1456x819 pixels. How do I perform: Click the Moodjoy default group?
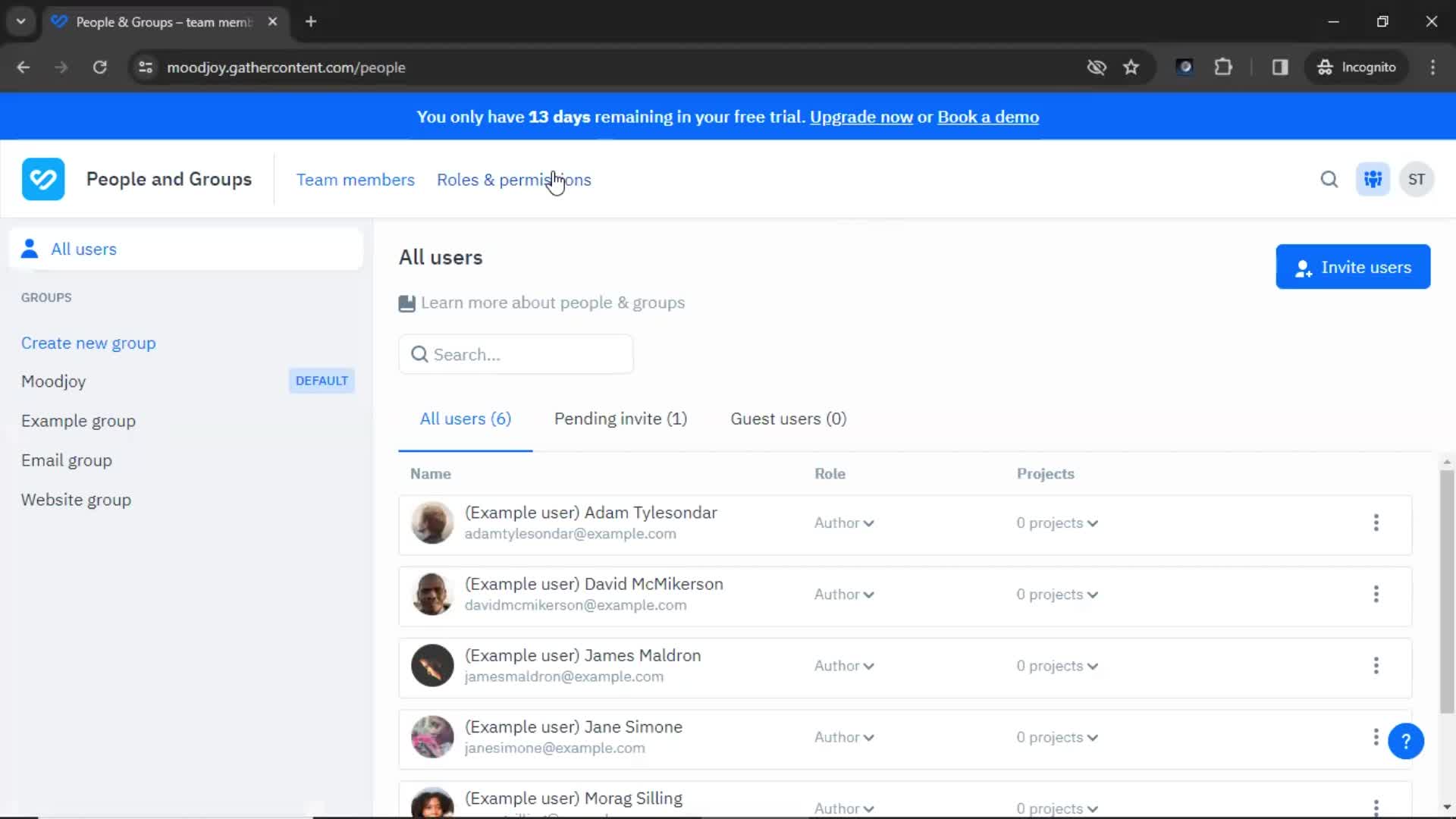coord(53,380)
